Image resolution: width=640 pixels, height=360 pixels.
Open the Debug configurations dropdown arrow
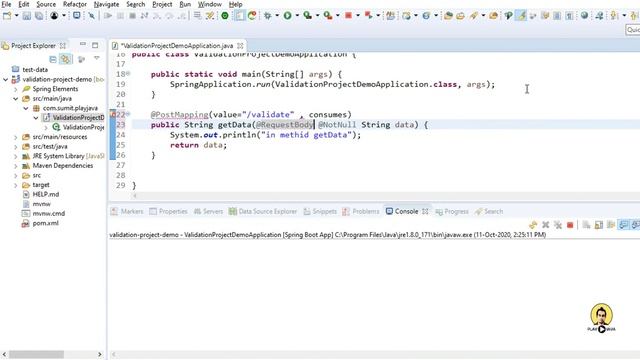tap(277, 16)
